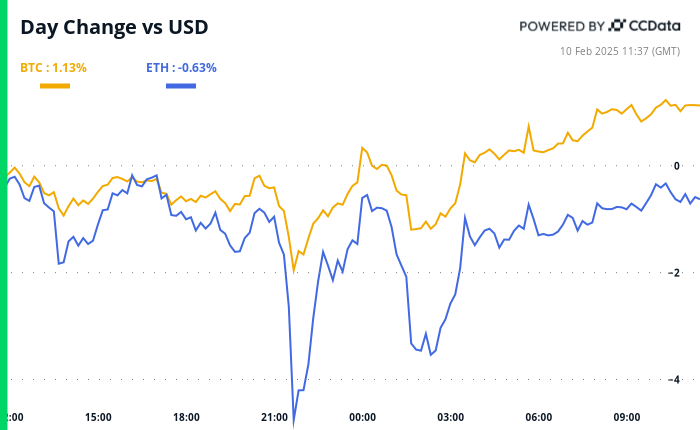Image resolution: width=700 pixels, height=430 pixels.
Task: Select the 18:00 time axis label
Action: (x=186, y=417)
